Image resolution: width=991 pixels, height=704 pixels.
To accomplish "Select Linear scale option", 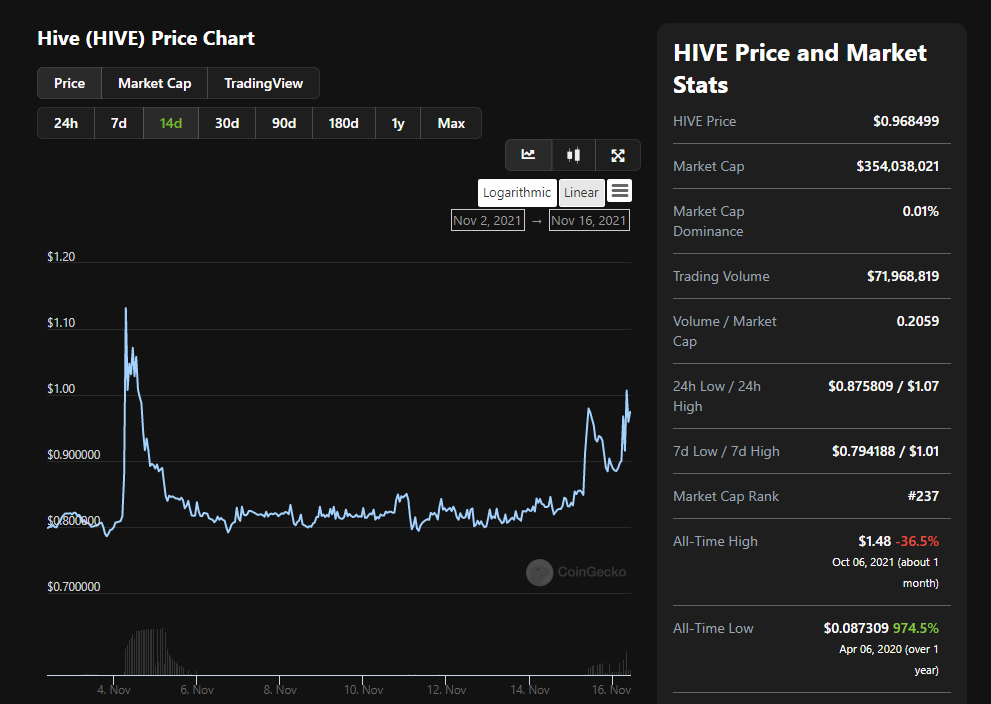I will pos(581,193).
